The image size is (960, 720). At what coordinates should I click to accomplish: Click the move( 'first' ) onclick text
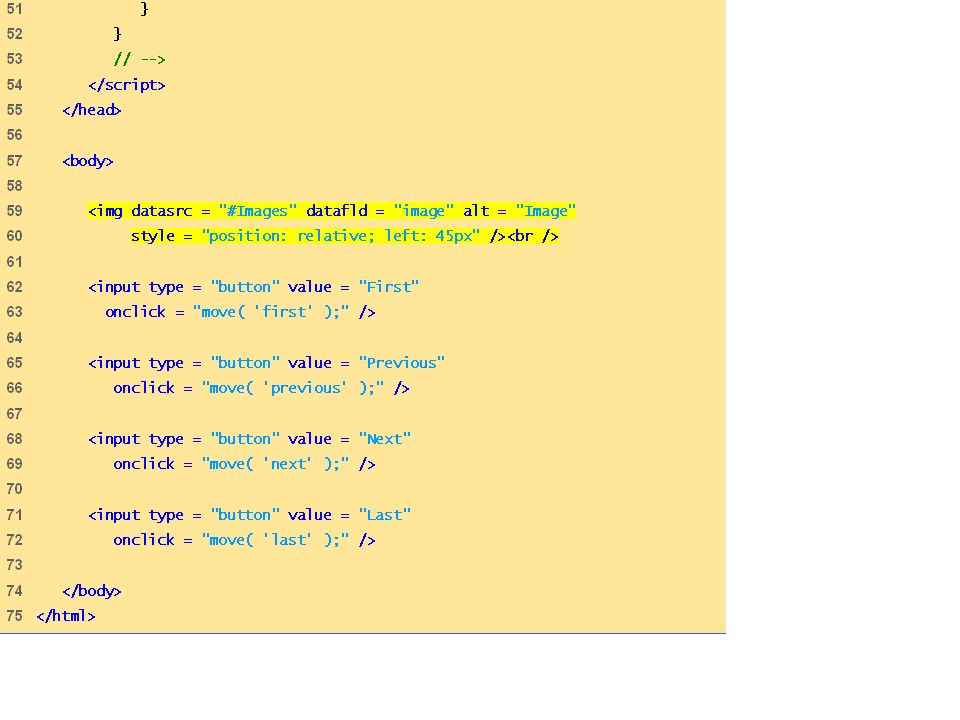click(x=271, y=312)
